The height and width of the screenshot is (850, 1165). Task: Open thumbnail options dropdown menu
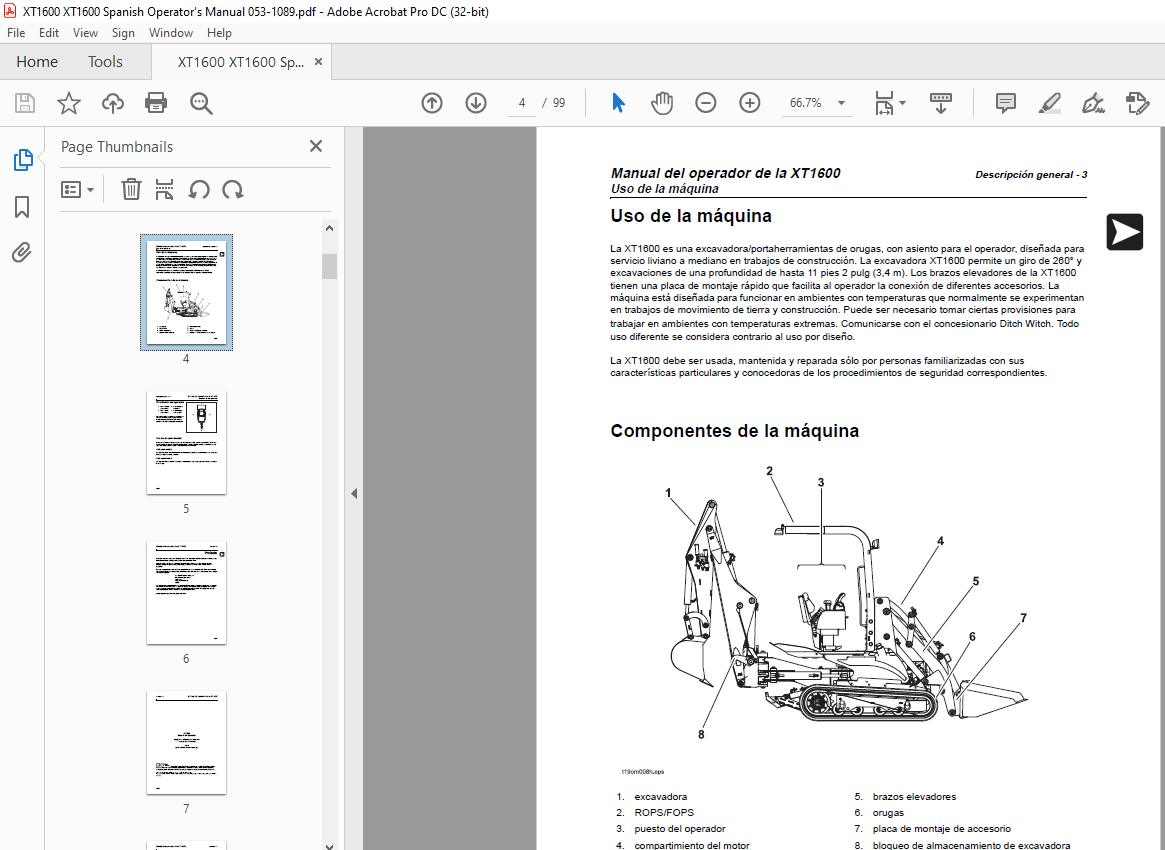77,189
